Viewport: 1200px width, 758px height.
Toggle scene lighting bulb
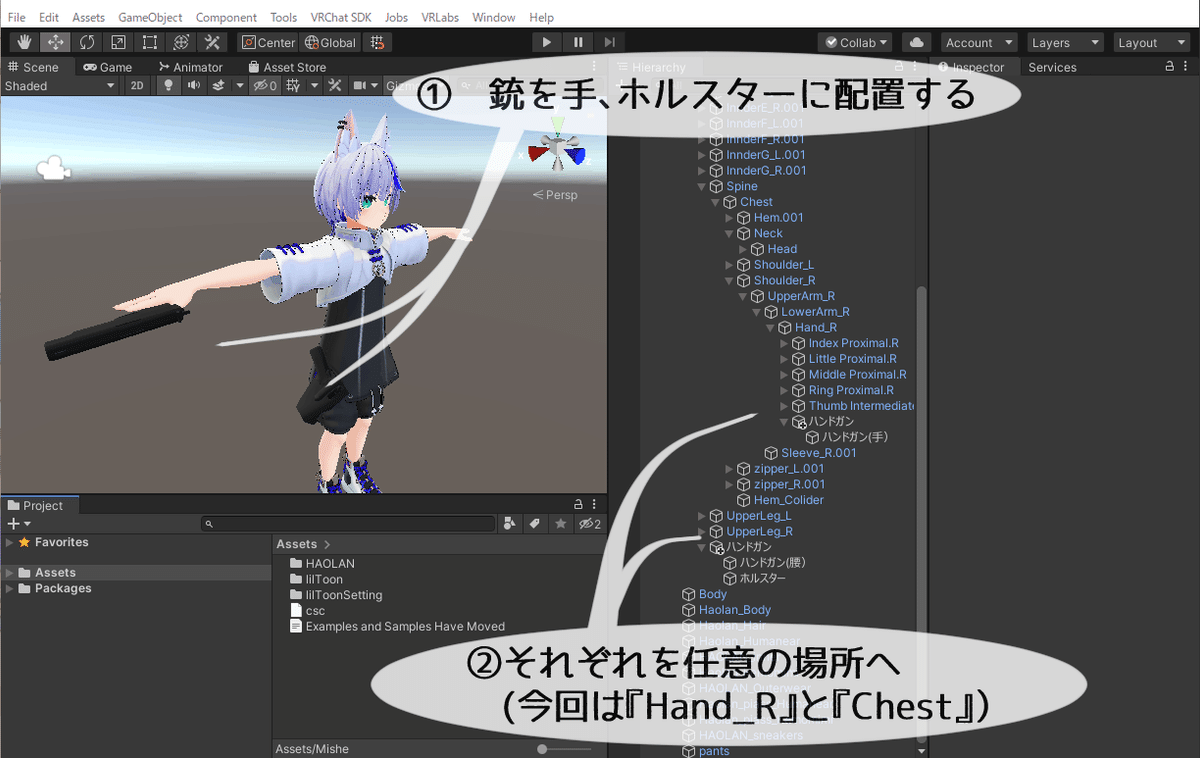169,85
